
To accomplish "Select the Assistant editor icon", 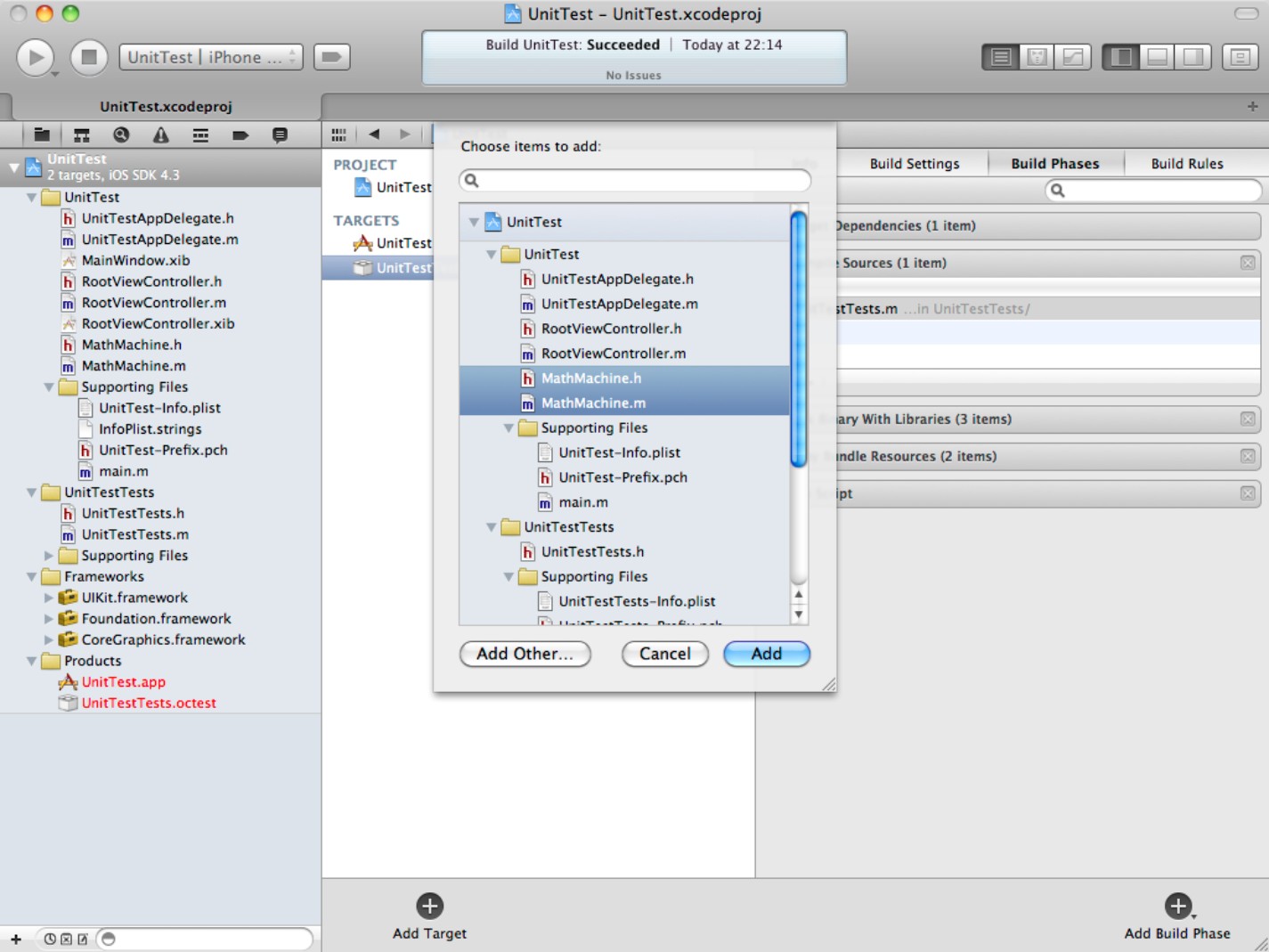I will 1037,57.
